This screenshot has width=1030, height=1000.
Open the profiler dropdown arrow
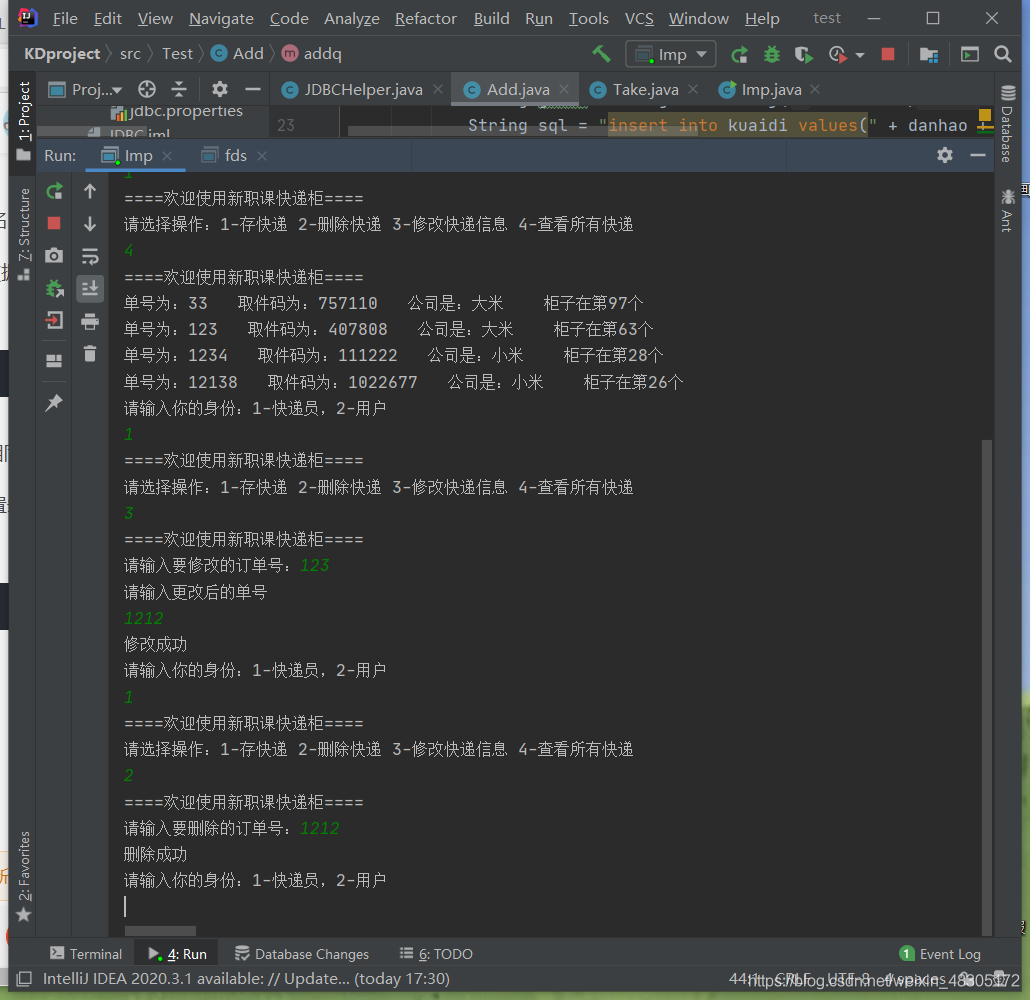[x=858, y=54]
